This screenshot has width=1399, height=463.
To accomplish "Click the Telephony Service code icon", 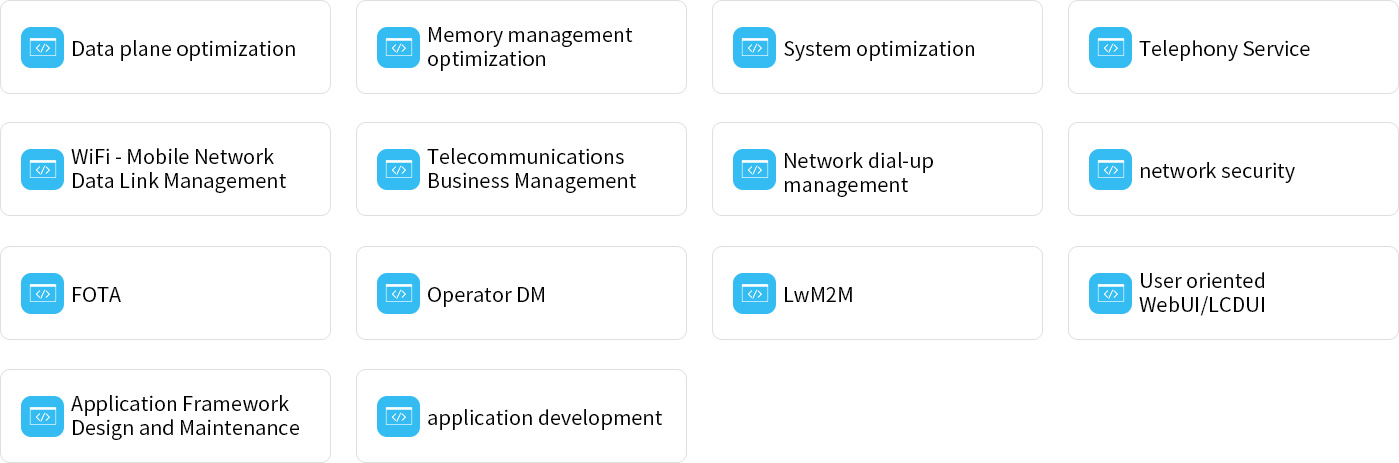I will click(x=1110, y=47).
